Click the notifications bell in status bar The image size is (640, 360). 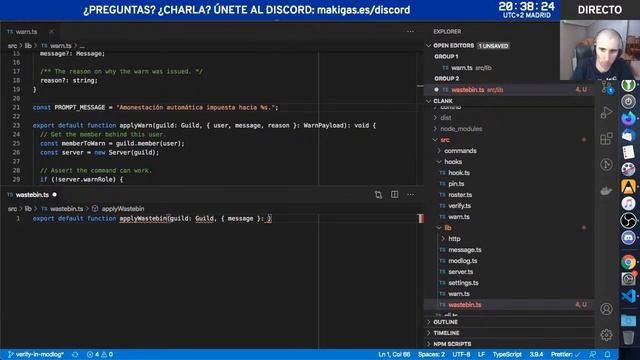tap(607, 355)
